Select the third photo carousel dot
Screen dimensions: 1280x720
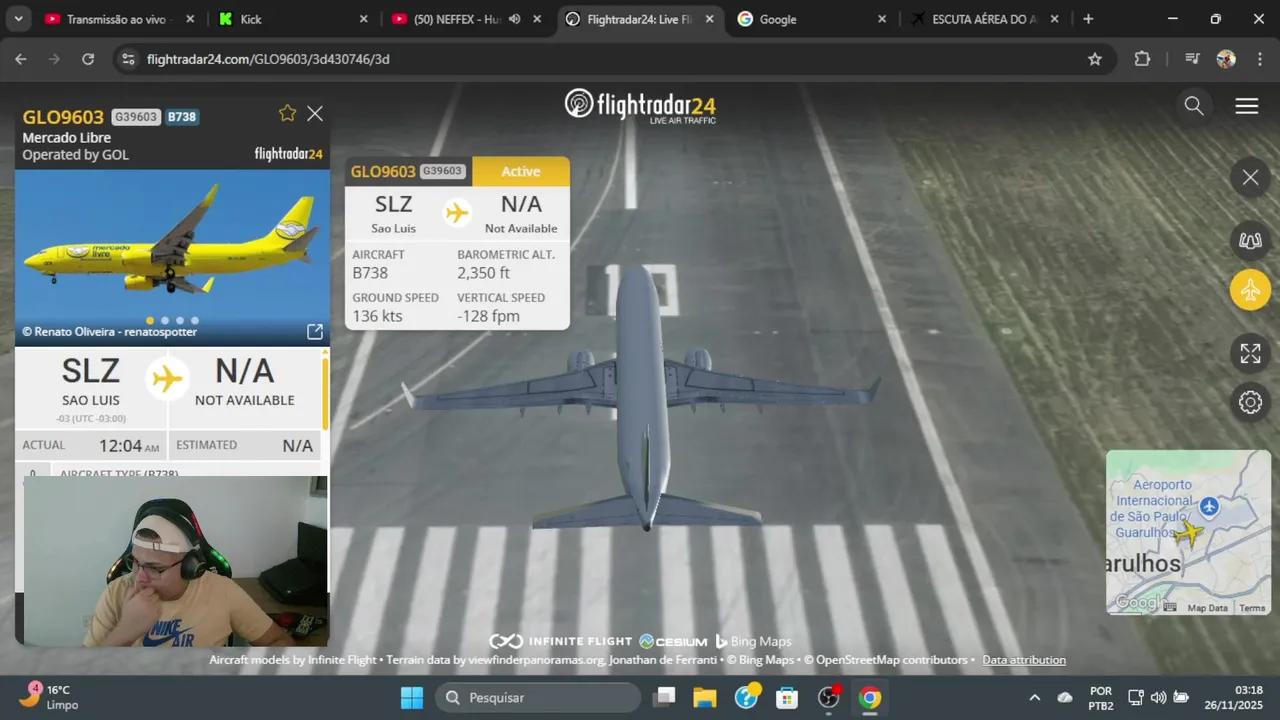180,321
